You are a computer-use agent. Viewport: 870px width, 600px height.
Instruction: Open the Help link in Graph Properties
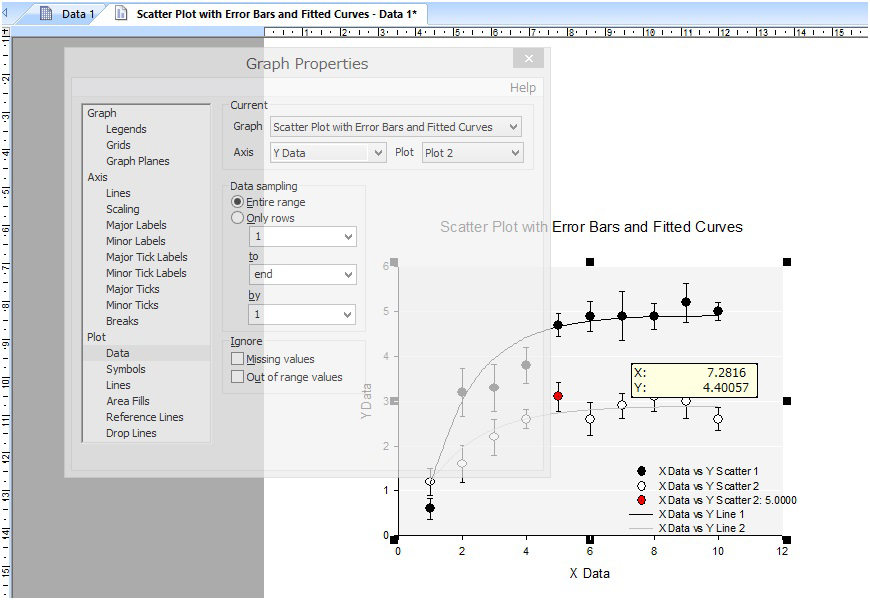(x=522, y=88)
